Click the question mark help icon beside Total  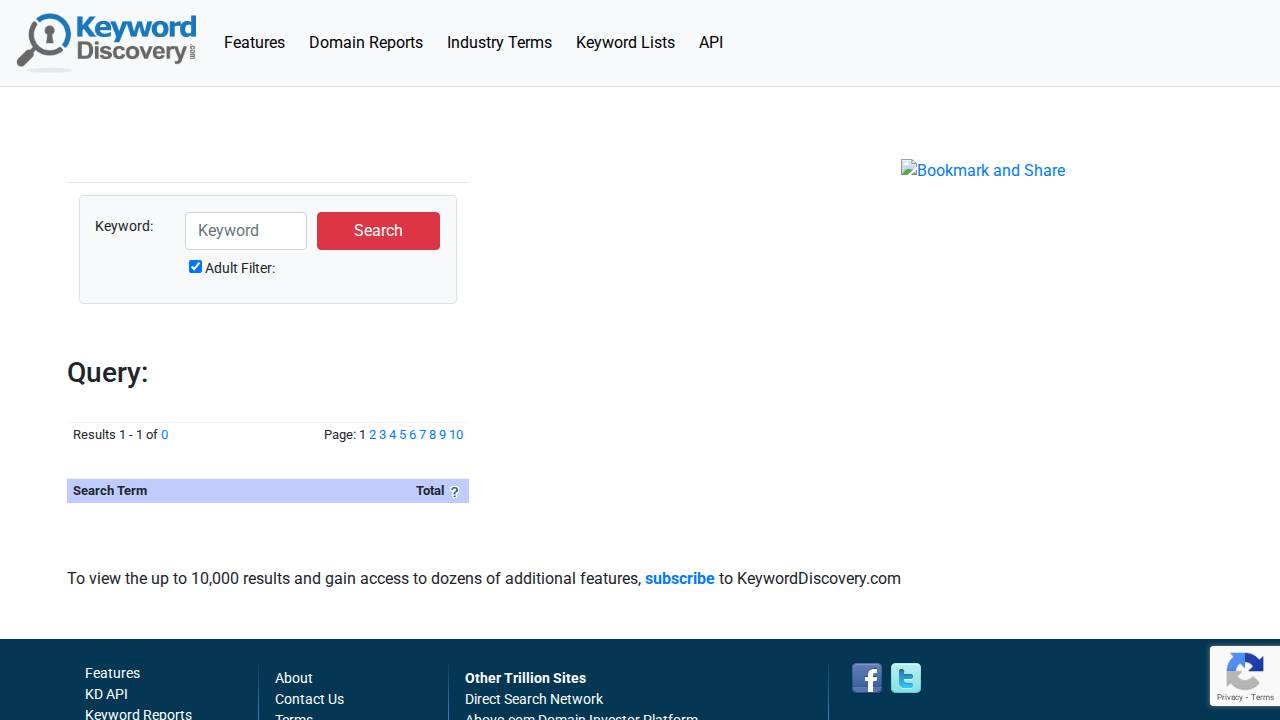pyautogui.click(x=455, y=491)
